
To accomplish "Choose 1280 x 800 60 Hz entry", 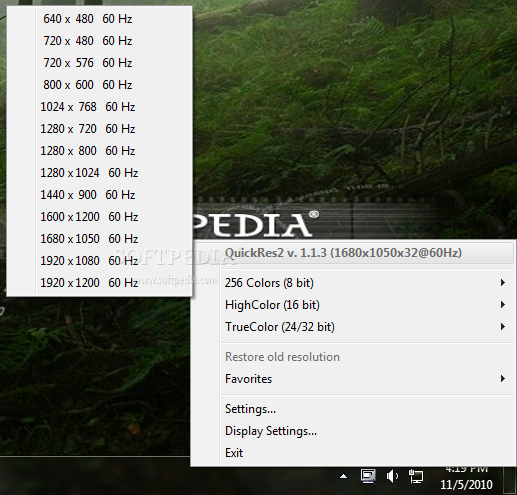I will (x=99, y=151).
